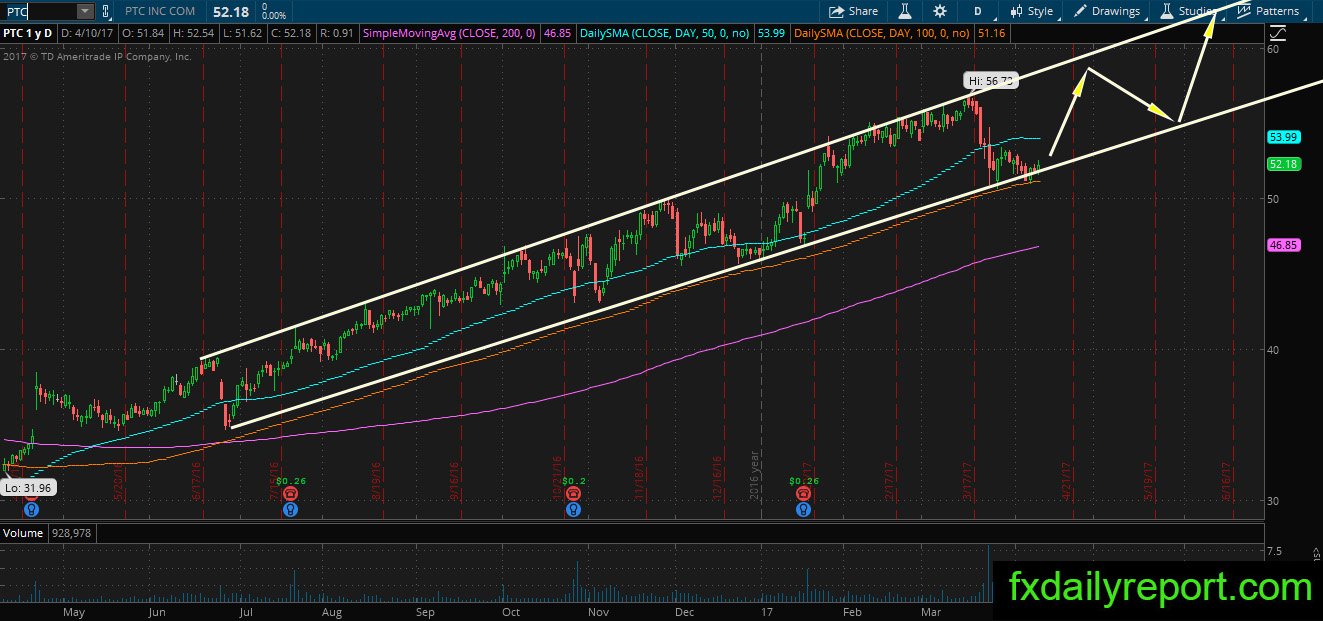This screenshot has height=621, width=1323.
Task: Click the D: 4/10/17 date readout
Action: (86, 33)
